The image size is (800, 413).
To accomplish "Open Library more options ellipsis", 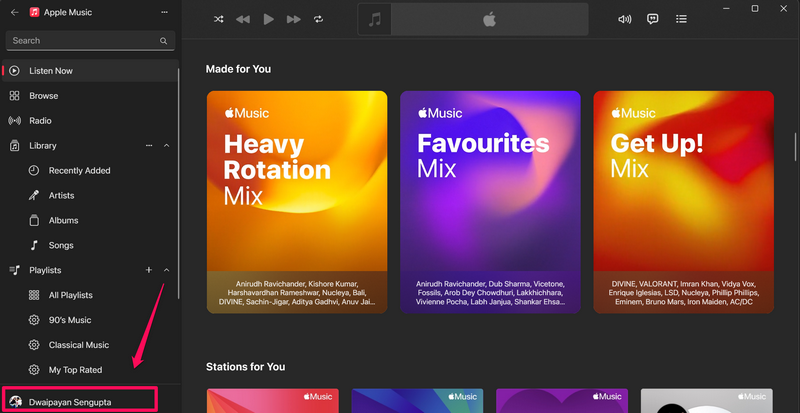I will [149, 146].
